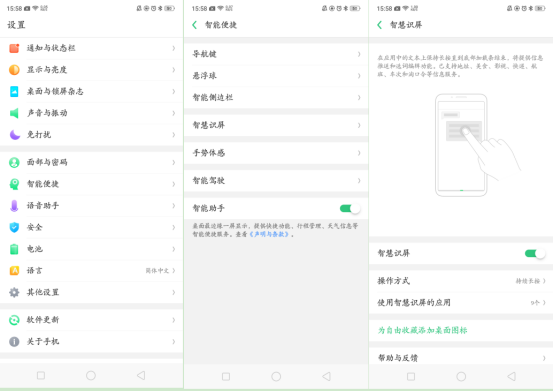The height and width of the screenshot is (391, 554).
Task: Tap the green speaker 声音与振动 icon
Action: click(14, 113)
